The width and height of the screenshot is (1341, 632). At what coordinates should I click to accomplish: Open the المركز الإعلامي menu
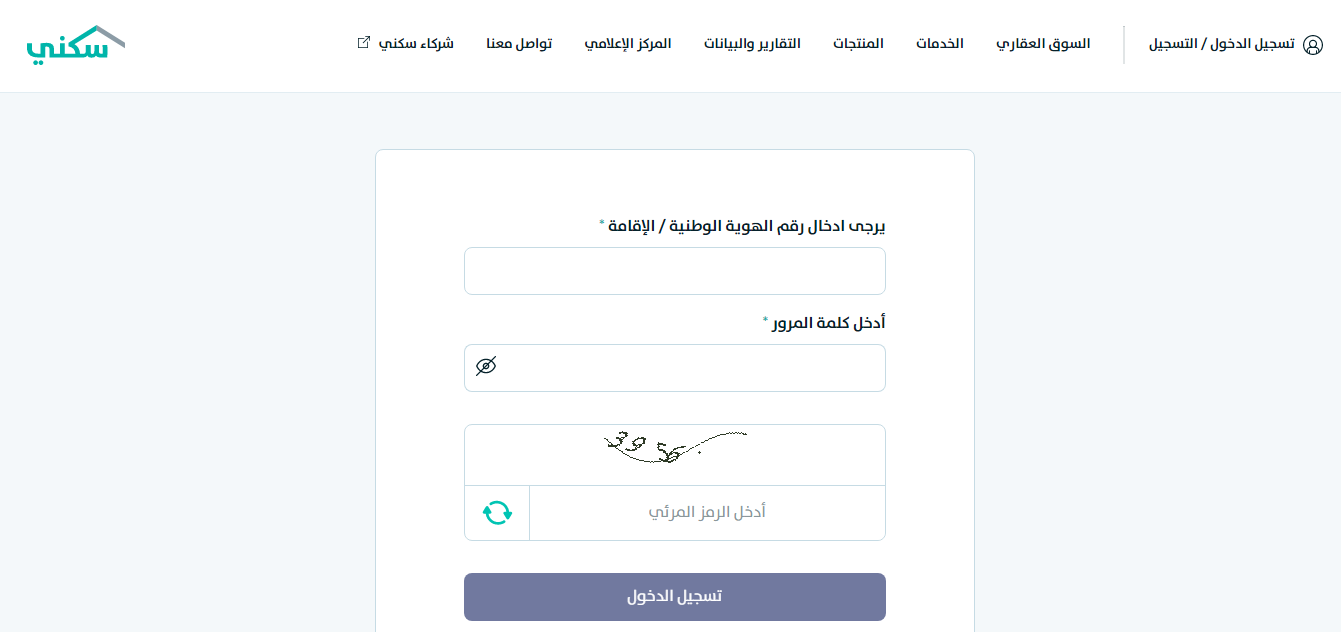pyautogui.click(x=628, y=44)
